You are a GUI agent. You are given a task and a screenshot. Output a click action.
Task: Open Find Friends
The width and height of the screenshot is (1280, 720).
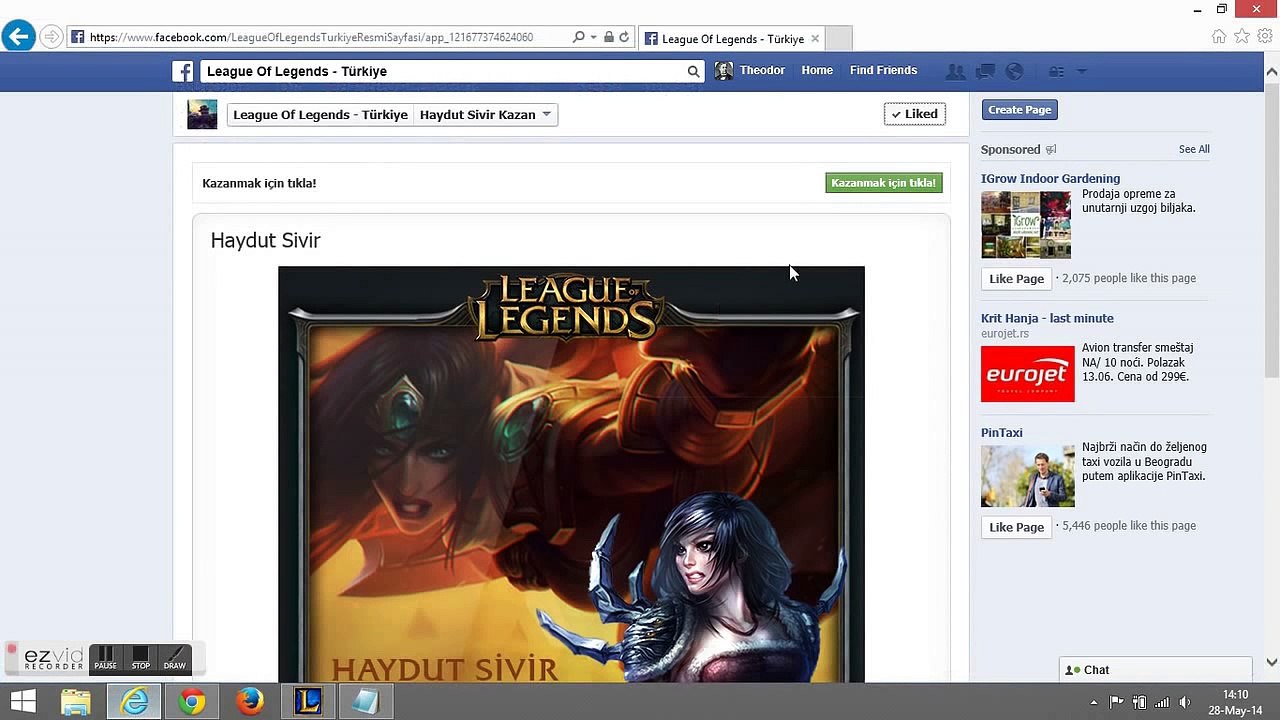click(883, 70)
